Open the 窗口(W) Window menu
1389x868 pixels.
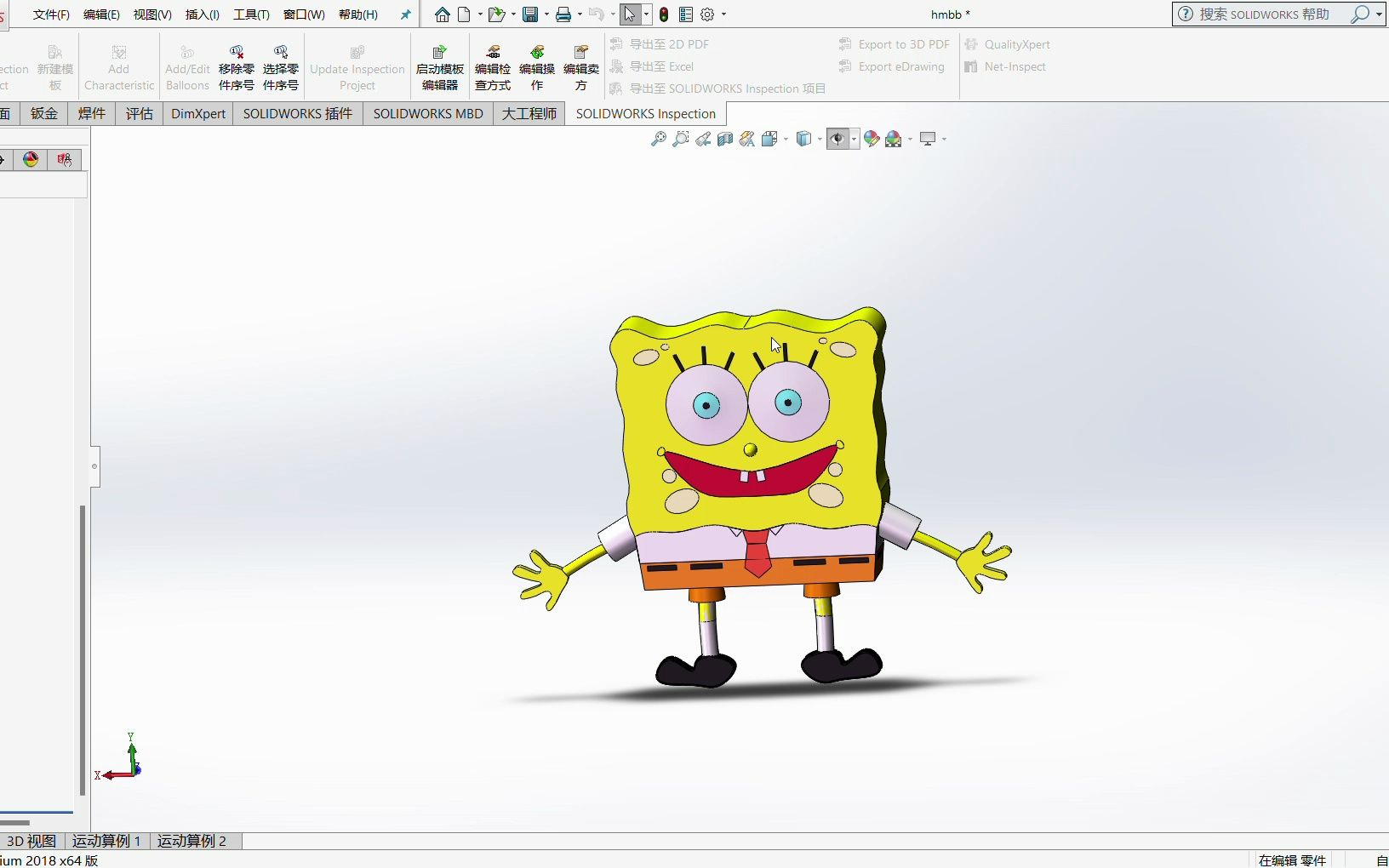[x=304, y=14]
